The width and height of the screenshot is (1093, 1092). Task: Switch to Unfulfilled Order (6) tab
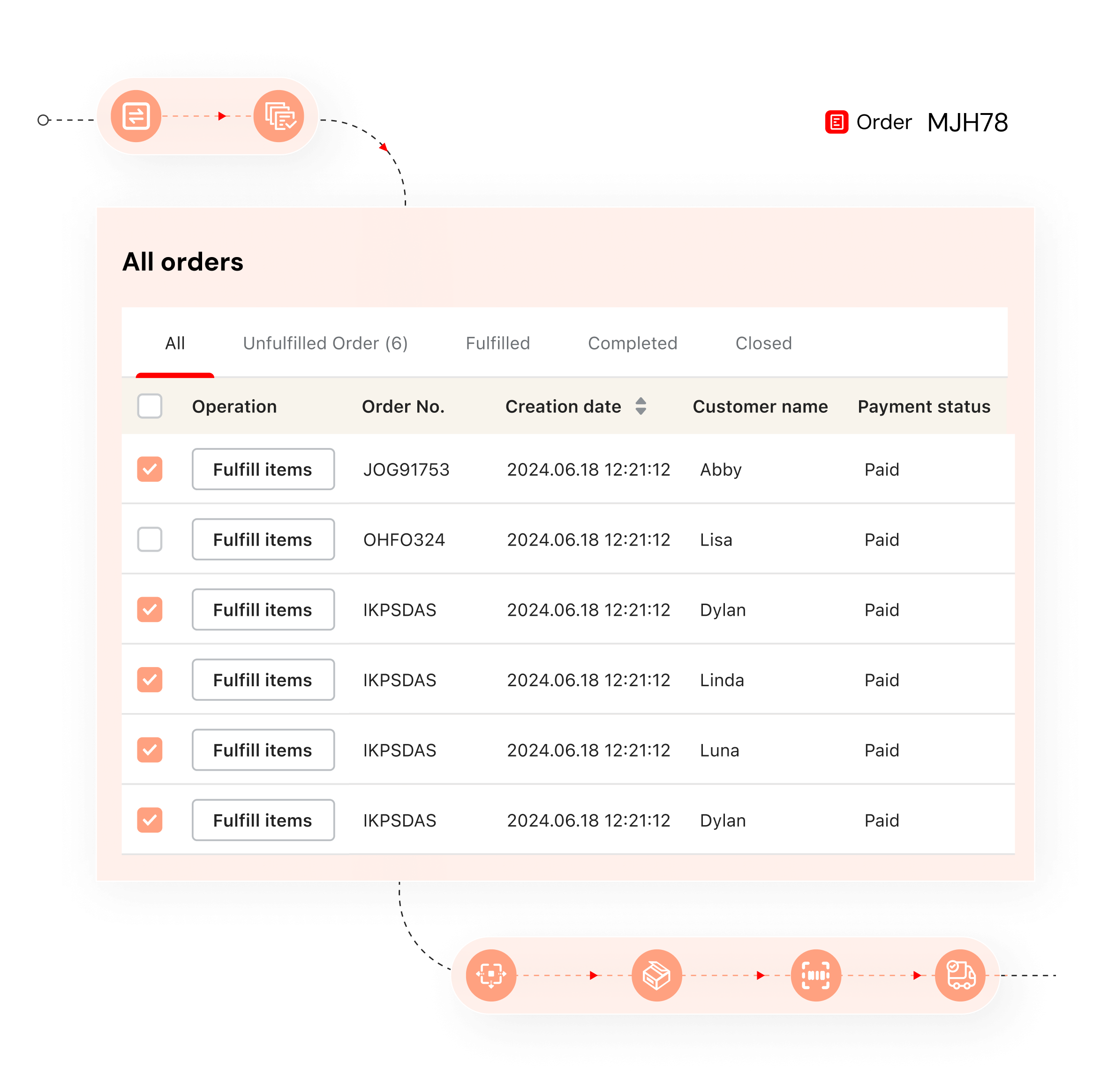point(325,343)
